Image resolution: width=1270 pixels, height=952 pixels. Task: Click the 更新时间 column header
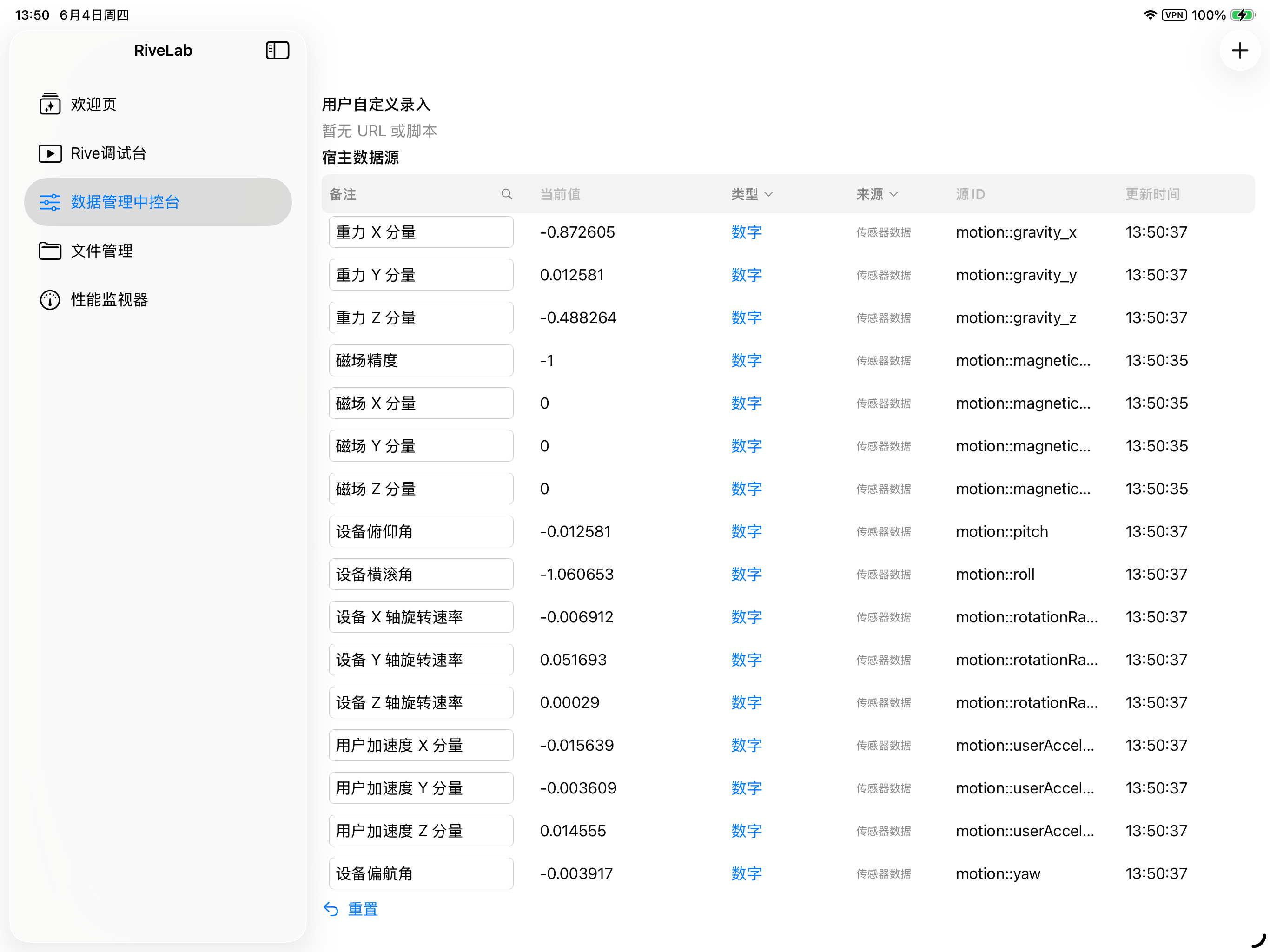[1152, 194]
